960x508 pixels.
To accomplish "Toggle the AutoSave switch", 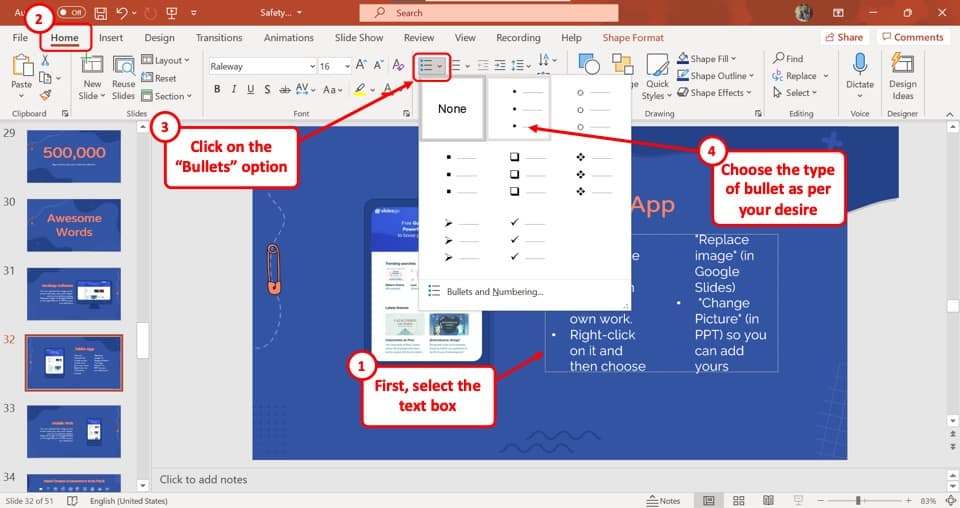I will click(71, 12).
